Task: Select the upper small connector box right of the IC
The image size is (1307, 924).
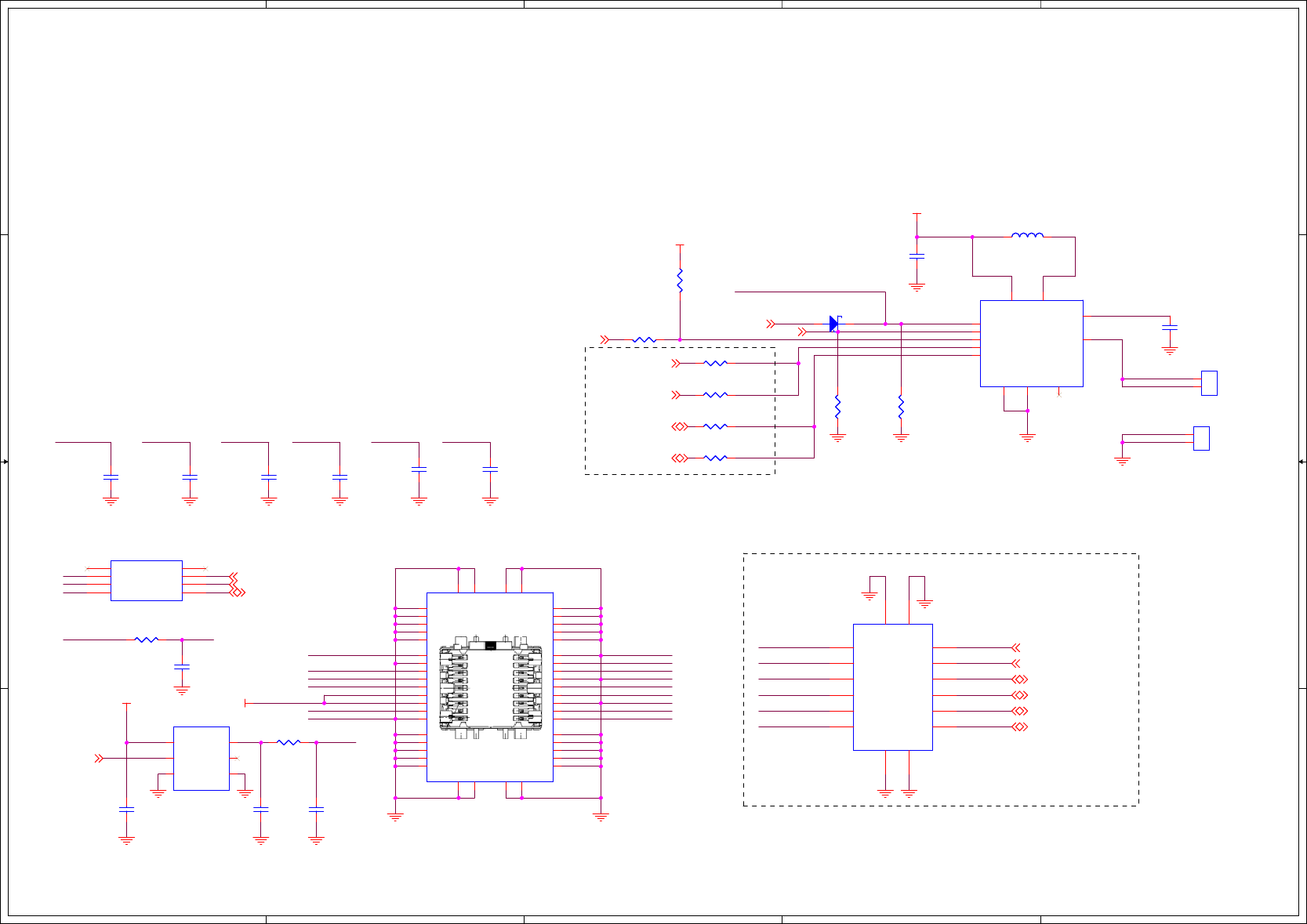Action: pos(1209,383)
